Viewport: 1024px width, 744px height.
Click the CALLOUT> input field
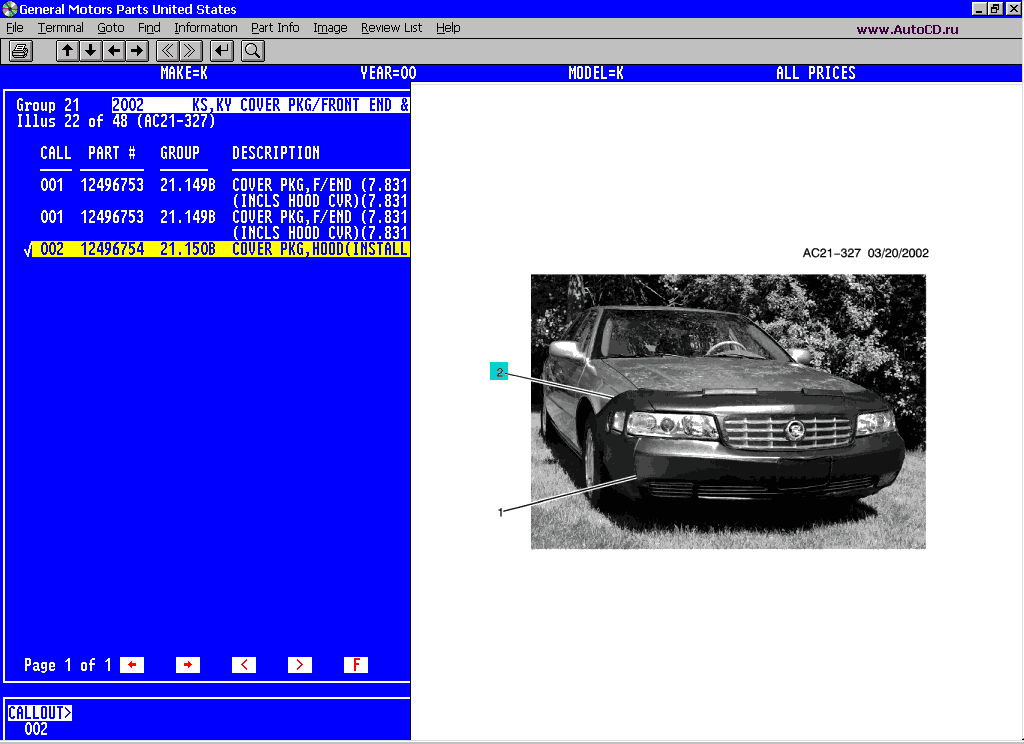click(39, 712)
